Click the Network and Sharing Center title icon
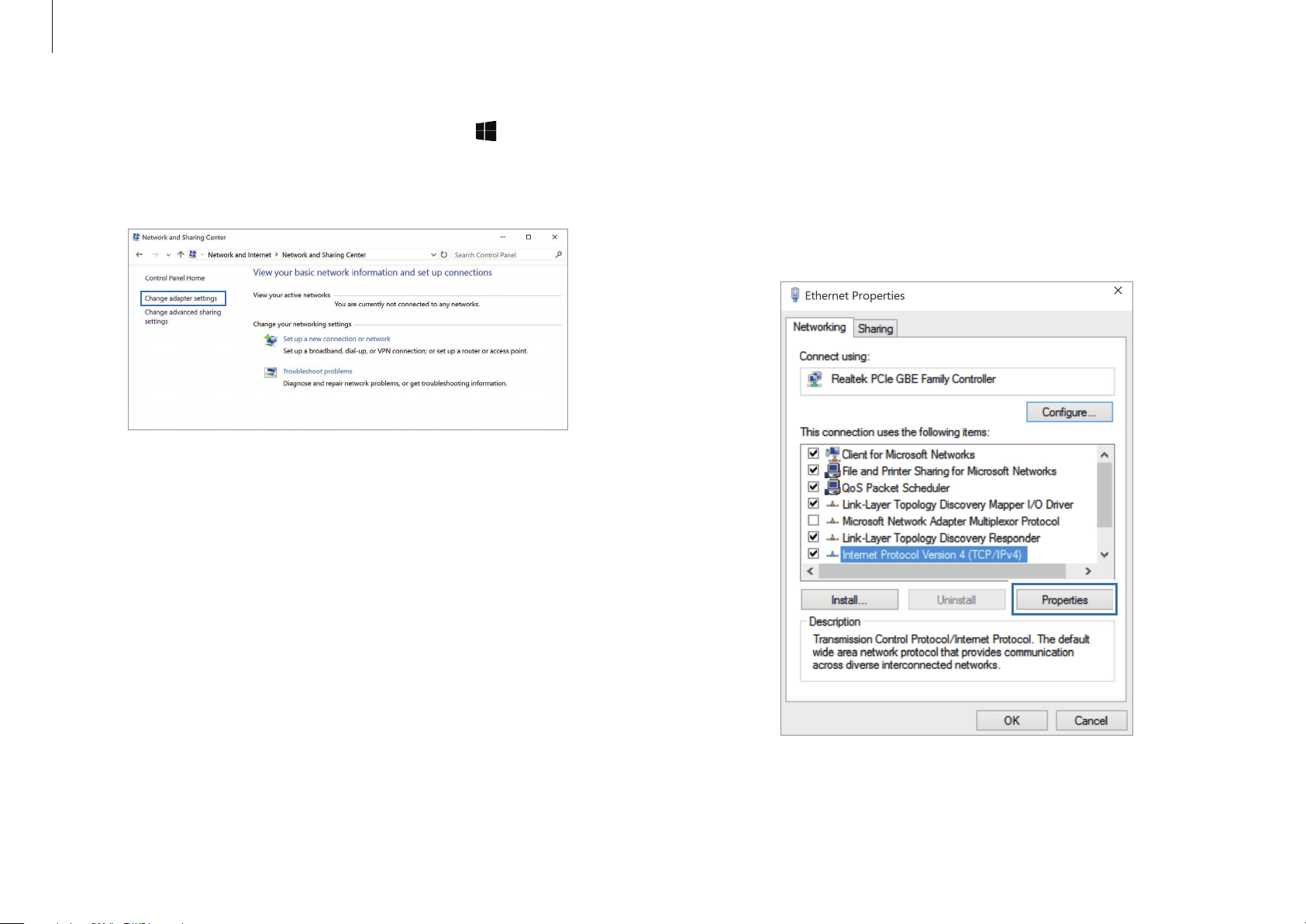This screenshot has height=924, width=1306. [136, 237]
